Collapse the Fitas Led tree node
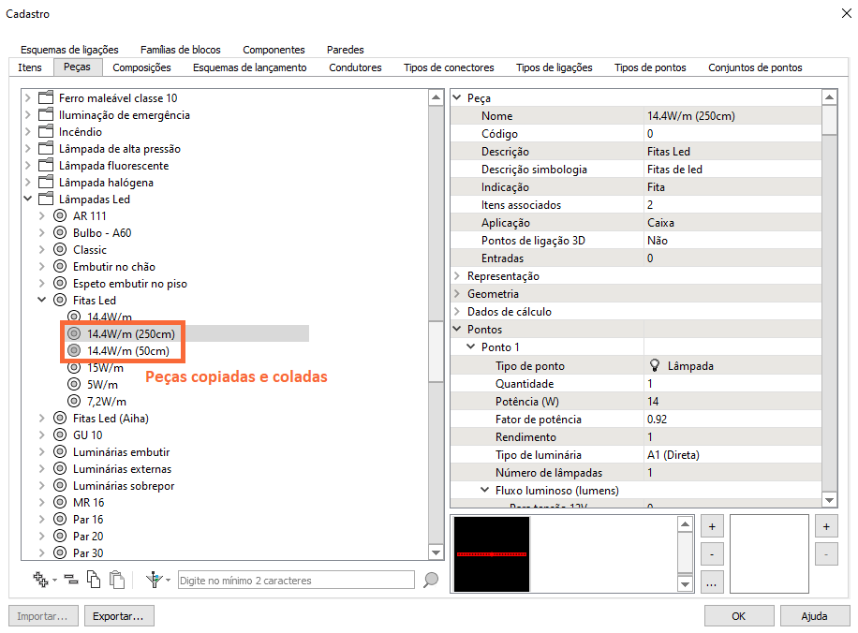Screen dimensions: 858x633 click(42, 300)
